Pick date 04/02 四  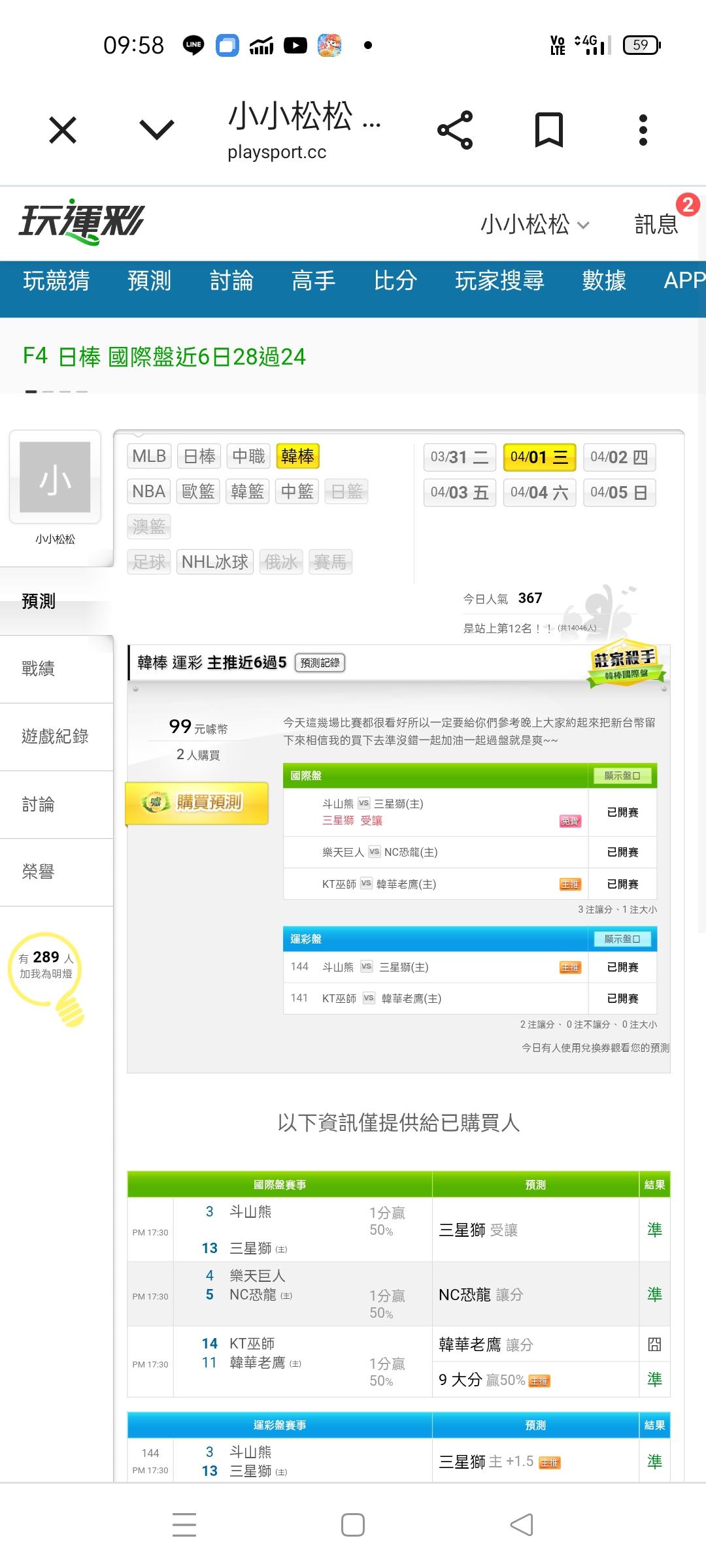[x=619, y=457]
